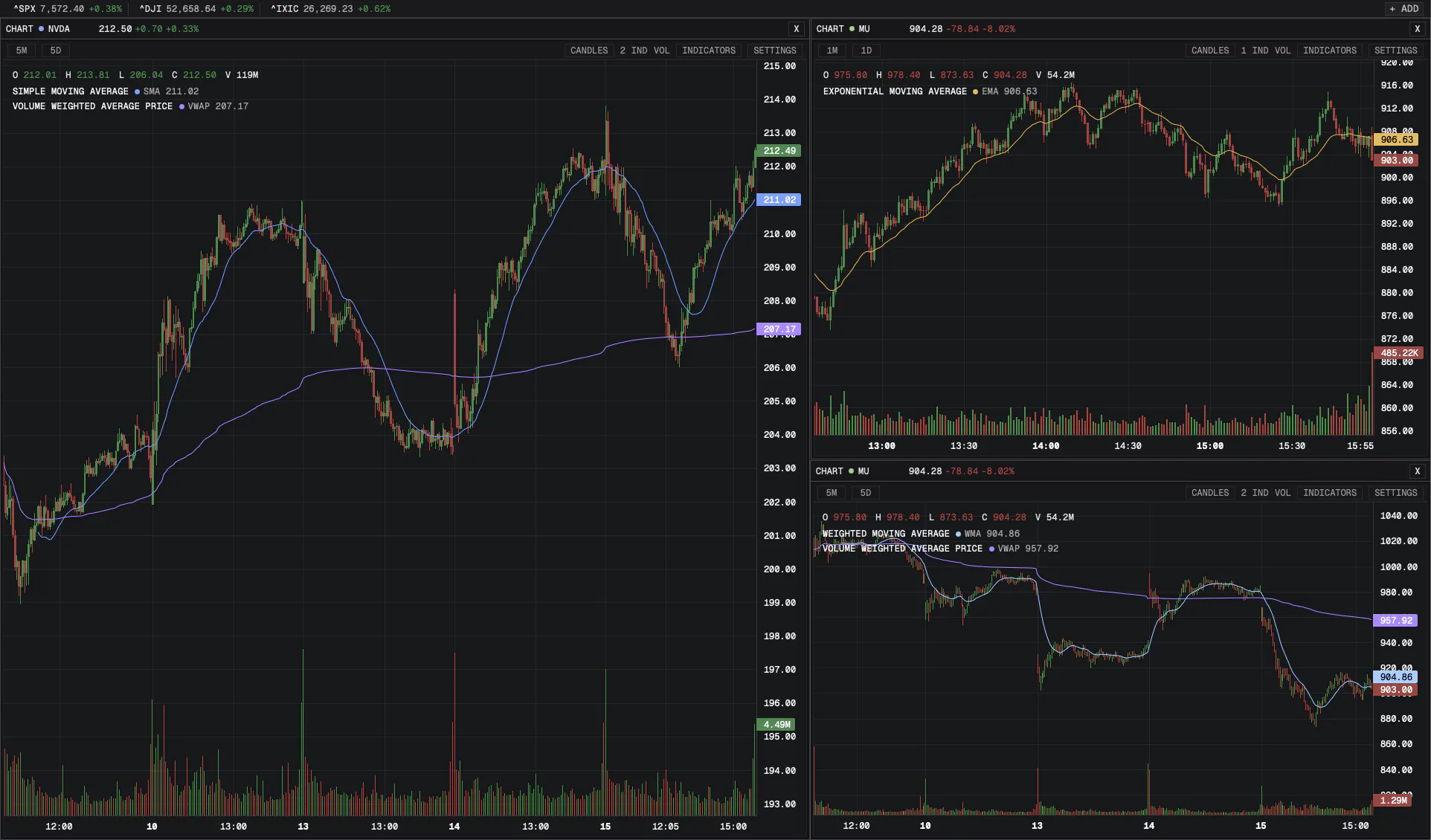Image resolution: width=1431 pixels, height=840 pixels.
Task: Click 211.02 SMA tag on NVDA axis
Action: pyautogui.click(x=779, y=200)
